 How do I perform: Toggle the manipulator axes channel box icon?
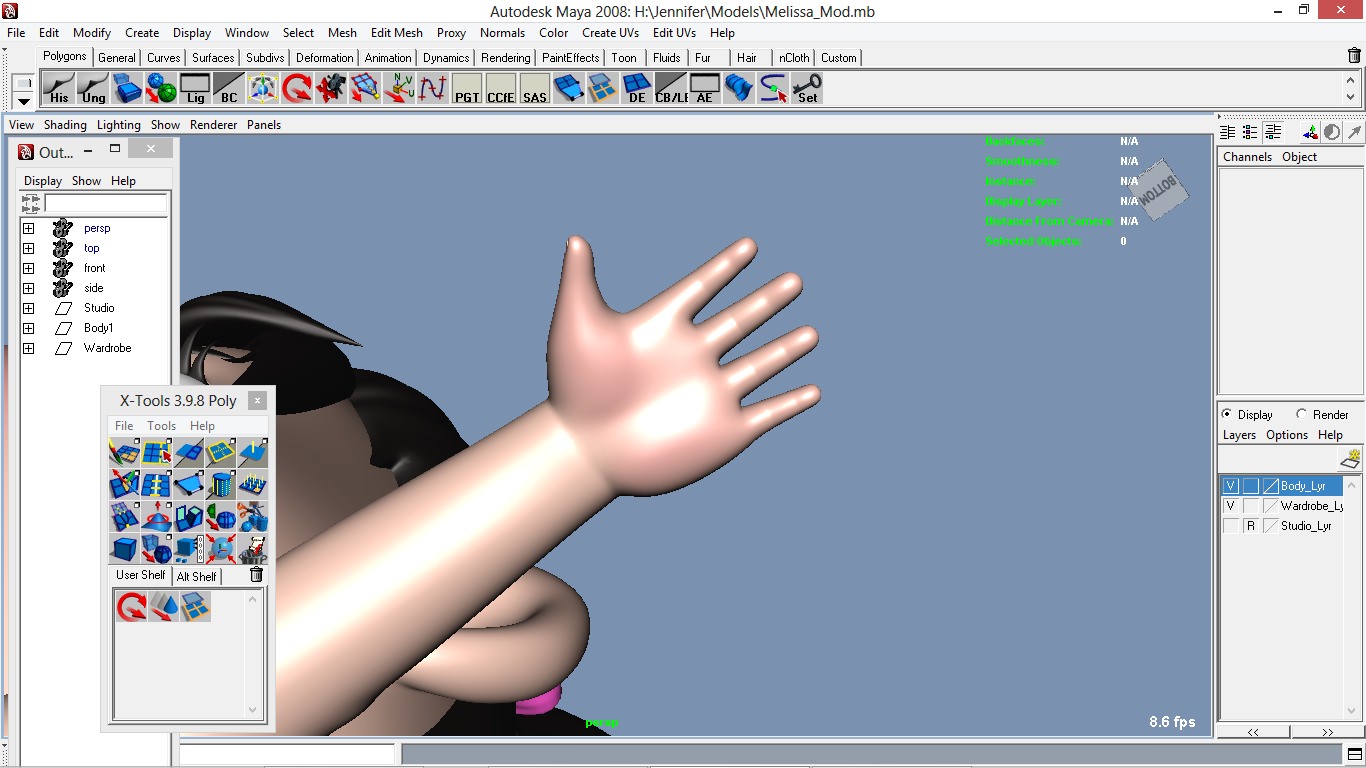click(1310, 132)
